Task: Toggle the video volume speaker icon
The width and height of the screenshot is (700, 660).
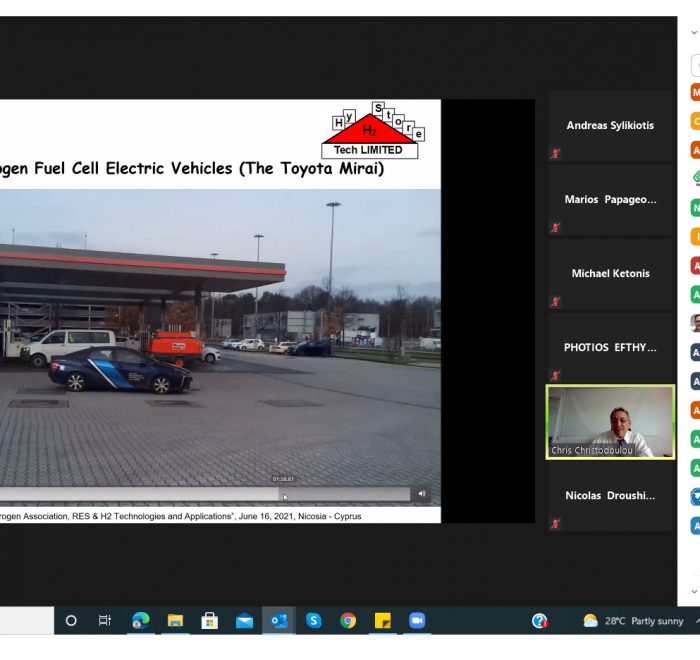Action: [422, 493]
